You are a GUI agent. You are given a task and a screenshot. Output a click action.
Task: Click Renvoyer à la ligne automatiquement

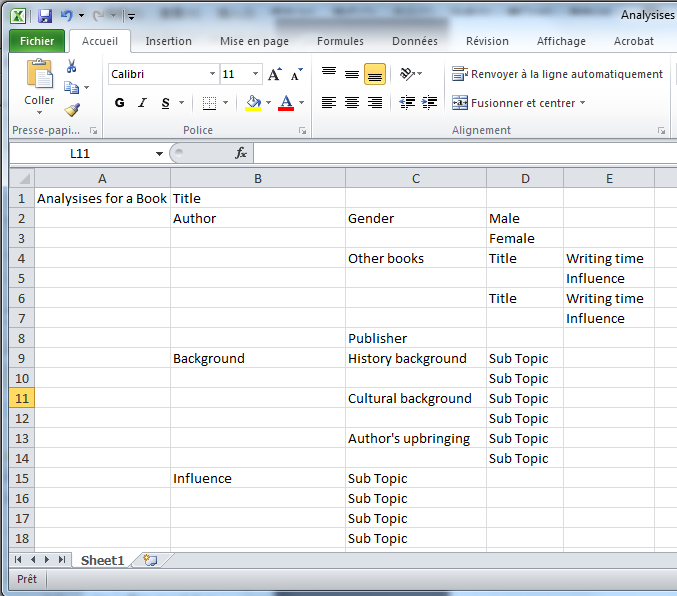tap(557, 74)
